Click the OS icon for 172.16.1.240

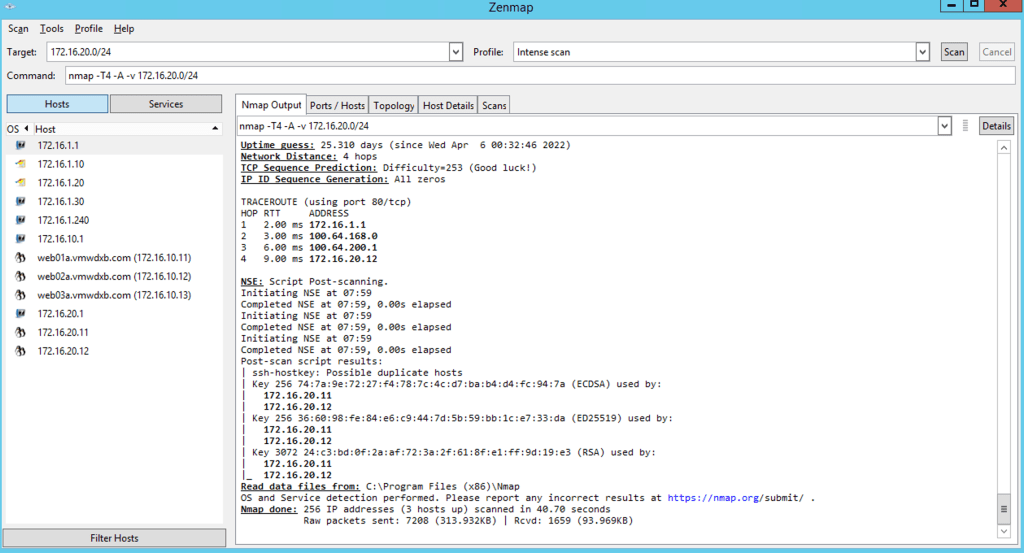(x=19, y=220)
